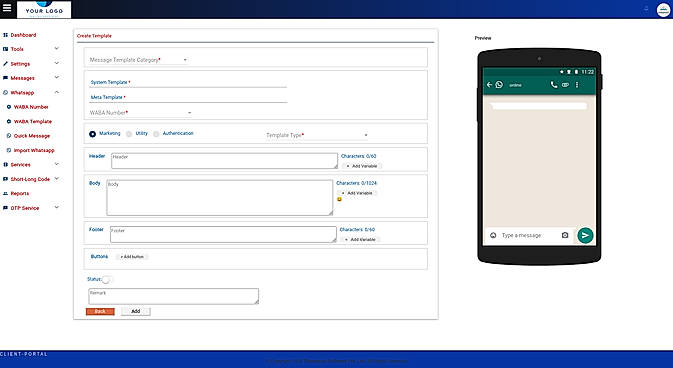
Task: Open the user profile avatar
Action: click(x=663, y=10)
